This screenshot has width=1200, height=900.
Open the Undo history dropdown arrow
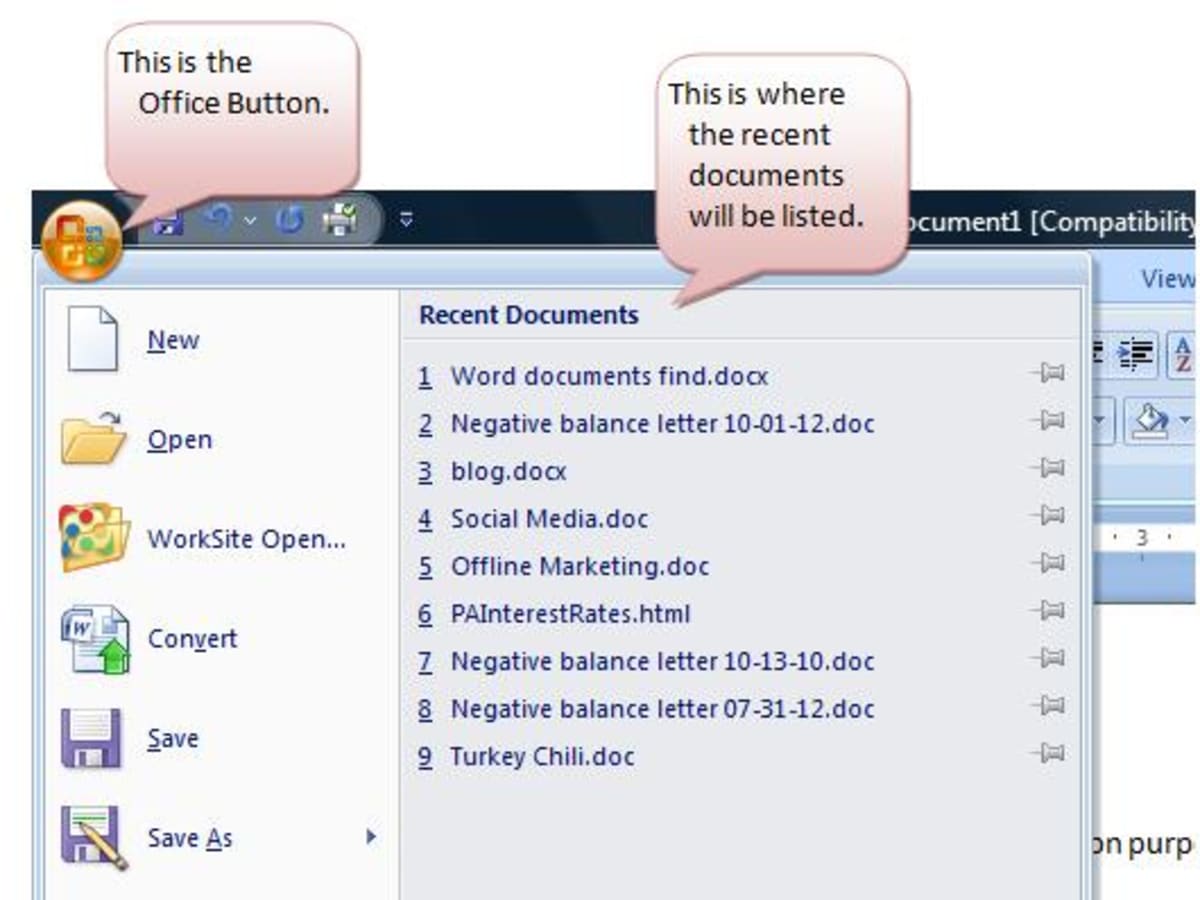250,220
